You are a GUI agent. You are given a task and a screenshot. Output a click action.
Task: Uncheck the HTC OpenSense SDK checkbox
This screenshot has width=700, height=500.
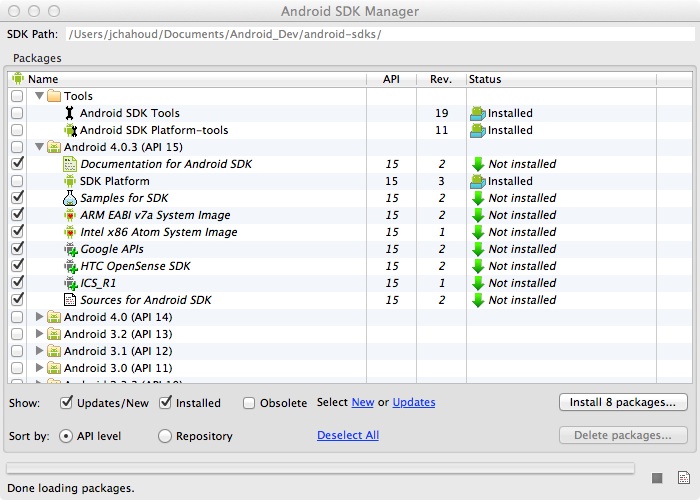[17, 266]
